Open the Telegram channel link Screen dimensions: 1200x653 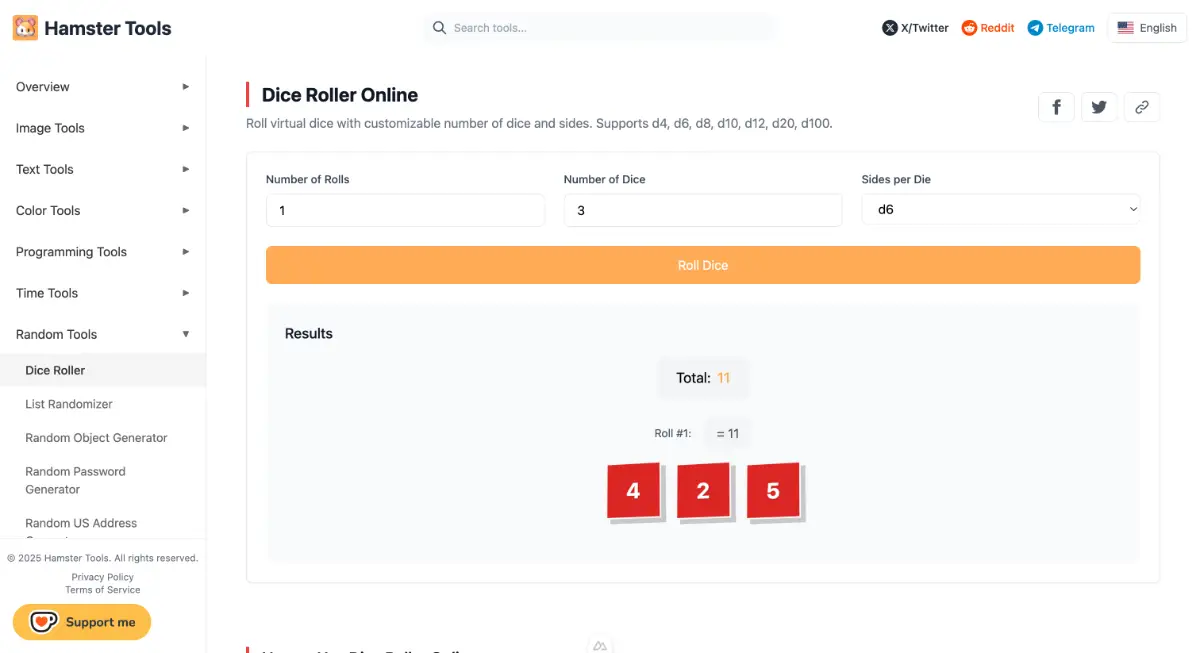1061,28
